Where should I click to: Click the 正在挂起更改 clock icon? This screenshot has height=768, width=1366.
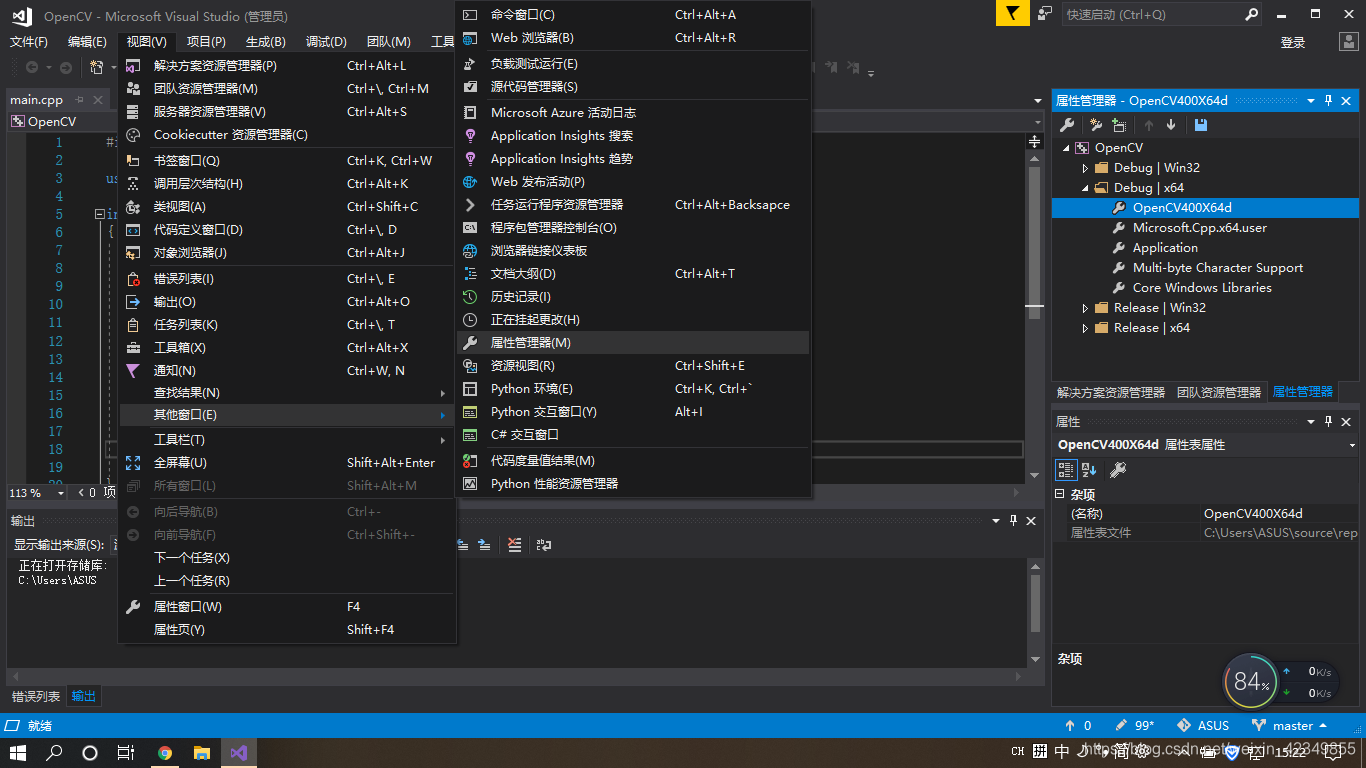(470, 319)
